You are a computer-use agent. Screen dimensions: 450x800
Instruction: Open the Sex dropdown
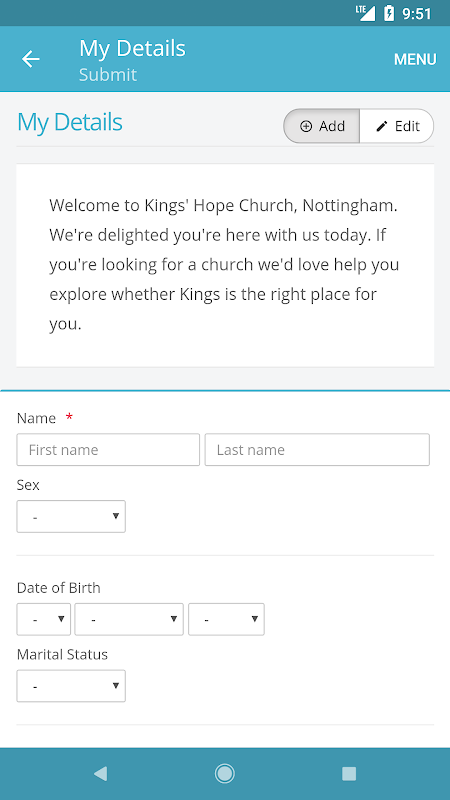pos(71,516)
